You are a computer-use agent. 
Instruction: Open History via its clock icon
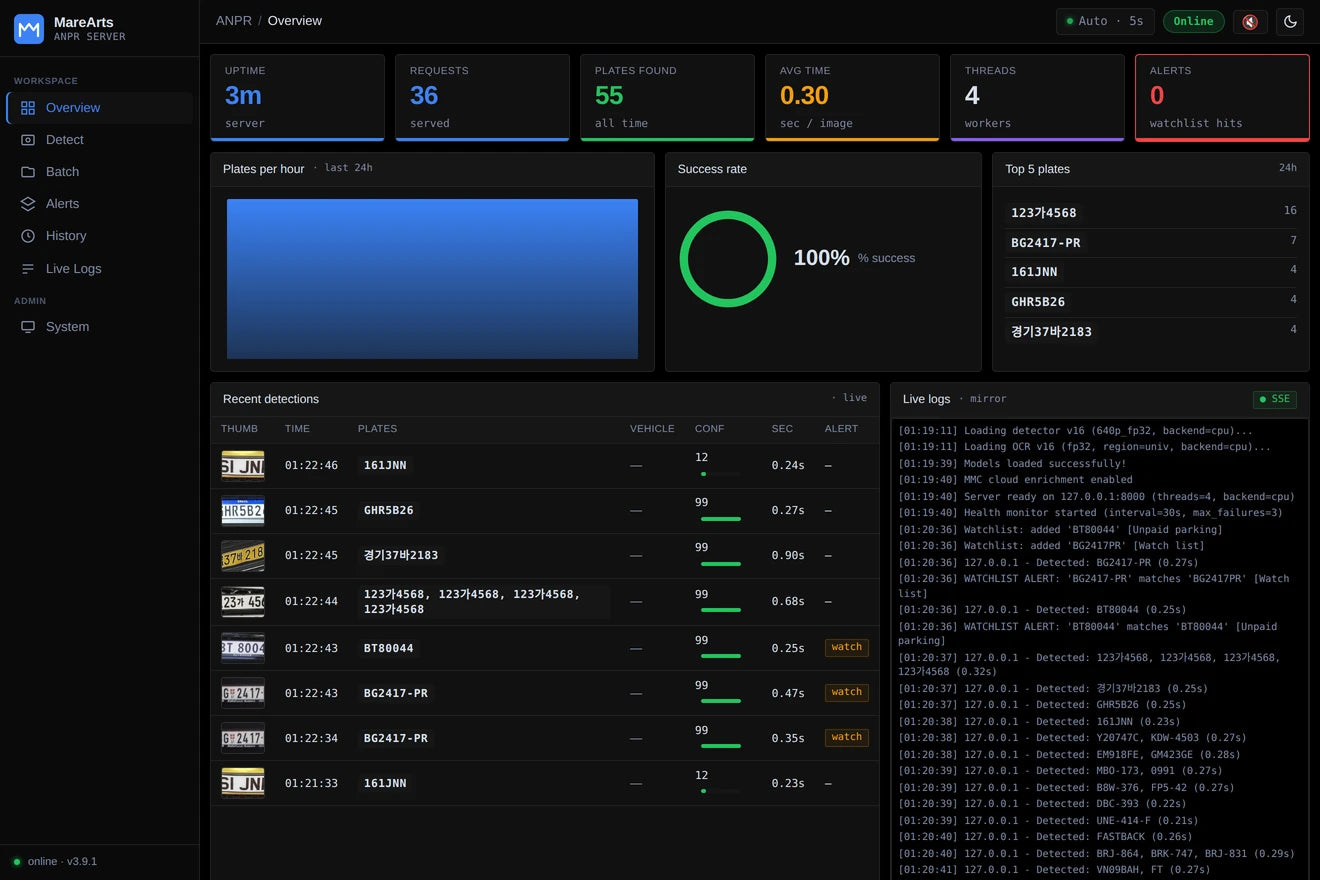28,236
